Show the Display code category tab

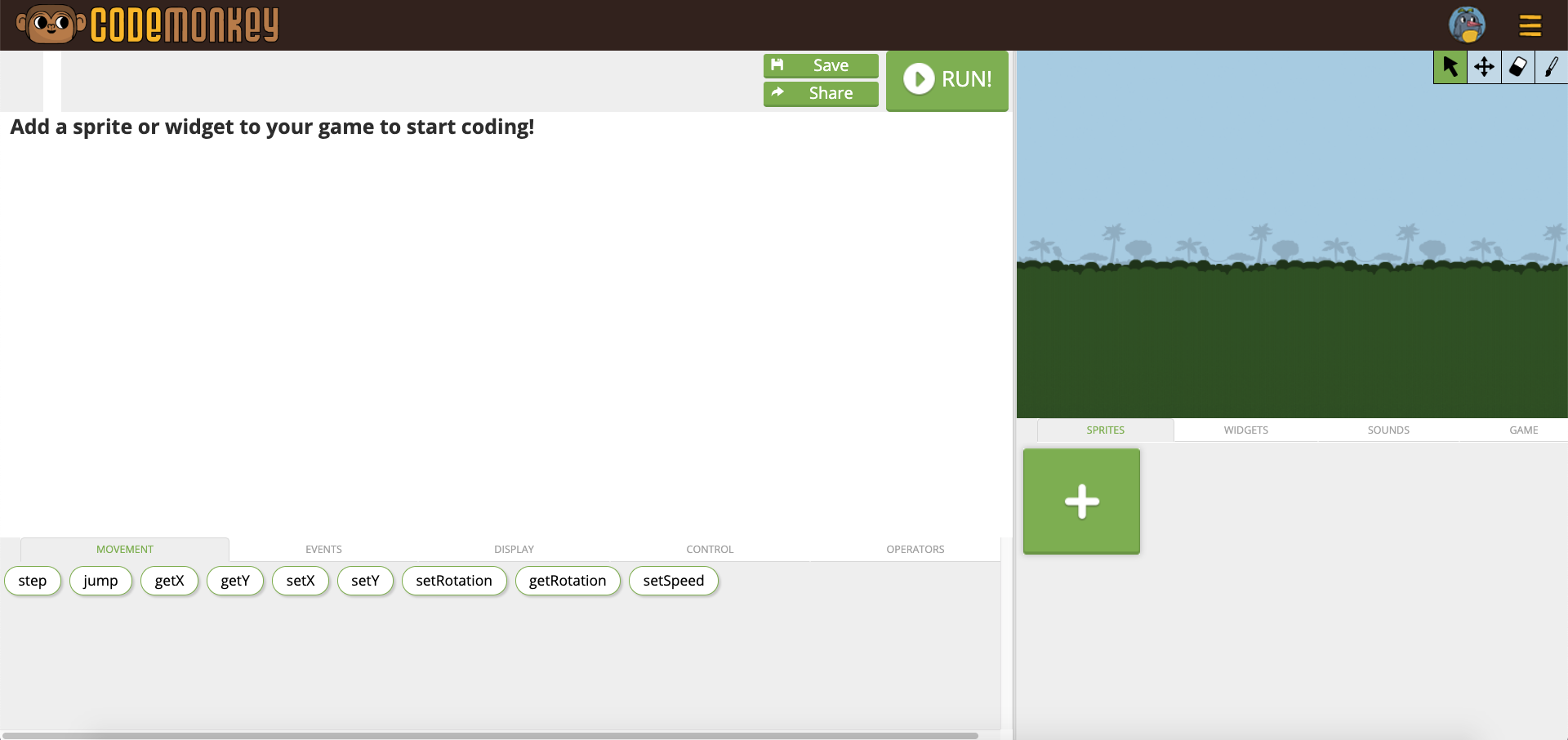[x=514, y=550]
